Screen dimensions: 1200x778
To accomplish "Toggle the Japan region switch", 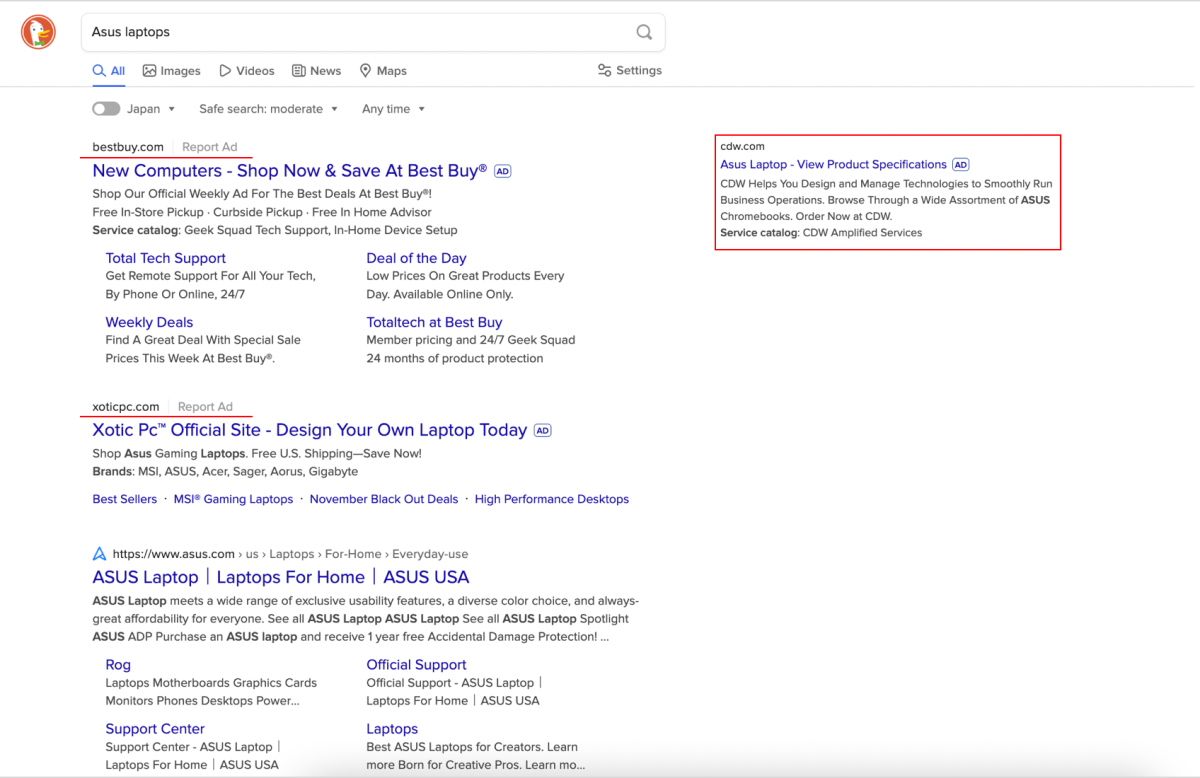I will pos(106,109).
